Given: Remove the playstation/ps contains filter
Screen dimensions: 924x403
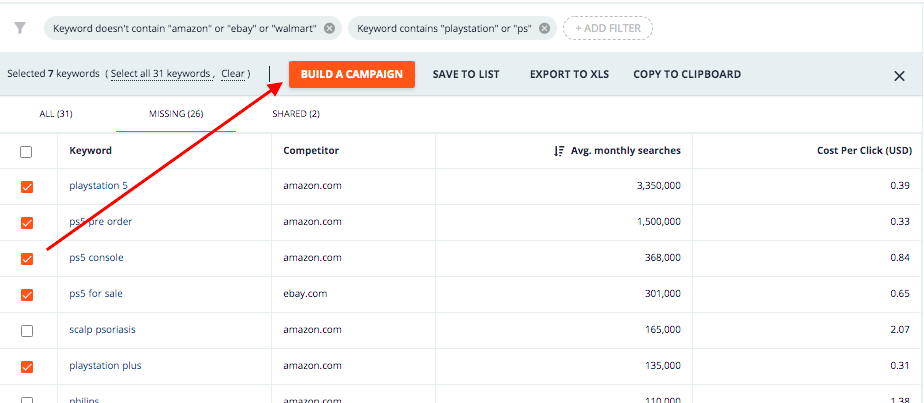Looking at the screenshot, I should pos(544,28).
